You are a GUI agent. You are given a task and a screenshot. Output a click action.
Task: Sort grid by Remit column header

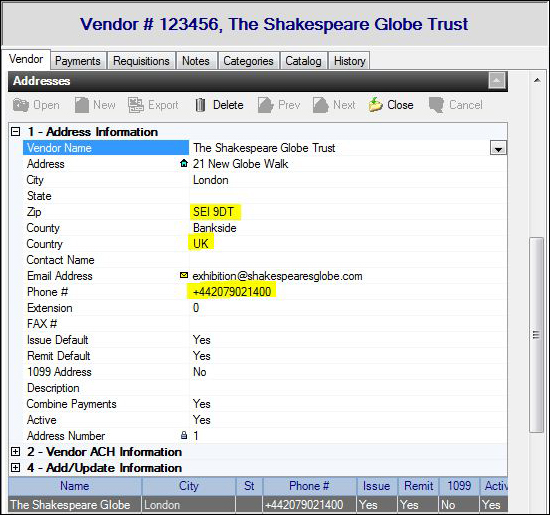418,486
